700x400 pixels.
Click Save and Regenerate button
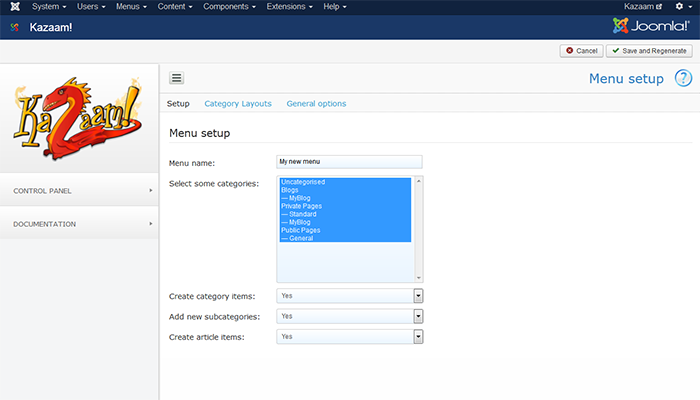pos(649,51)
